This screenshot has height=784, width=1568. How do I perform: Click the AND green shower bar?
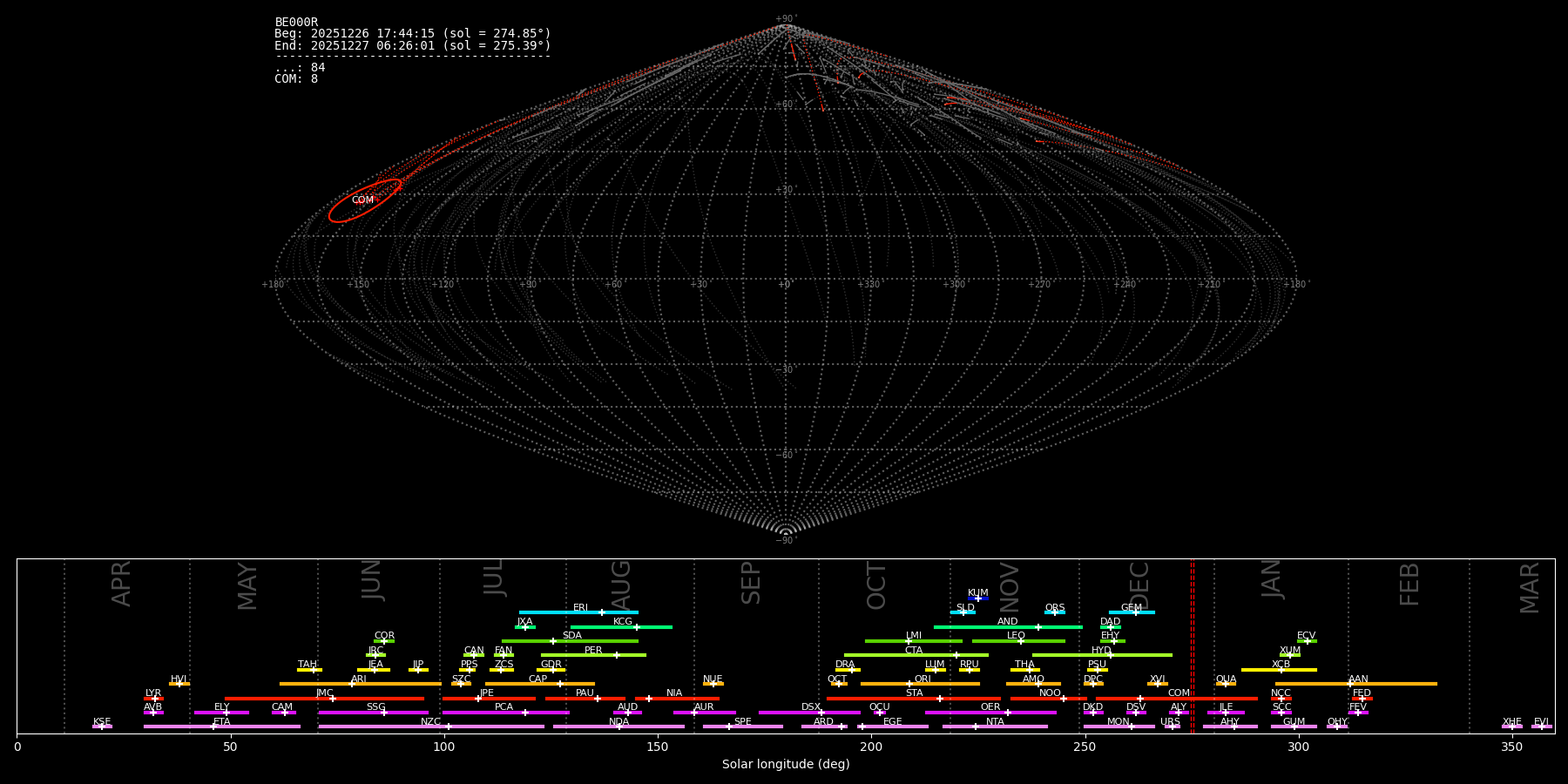1008,626
